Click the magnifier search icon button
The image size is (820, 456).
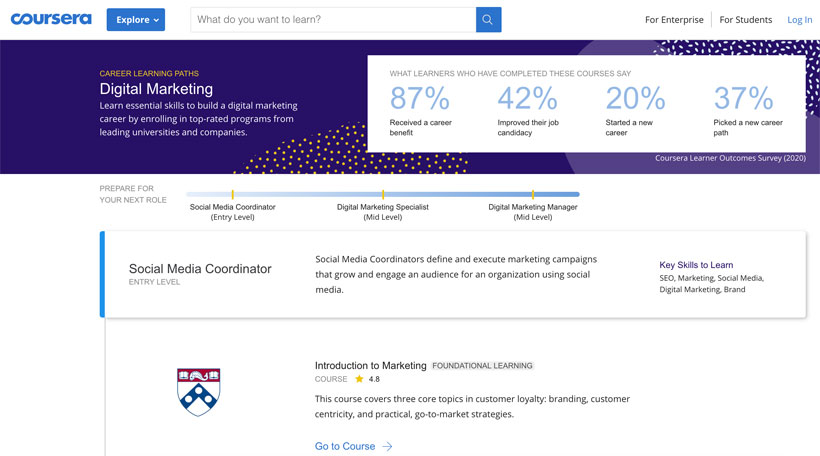(488, 20)
